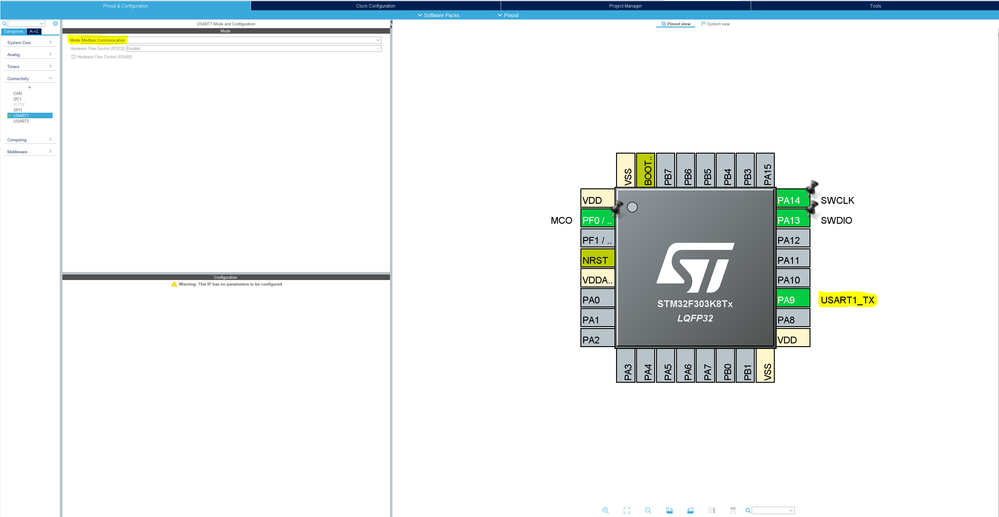Click the SWCLK pin label

[837, 200]
